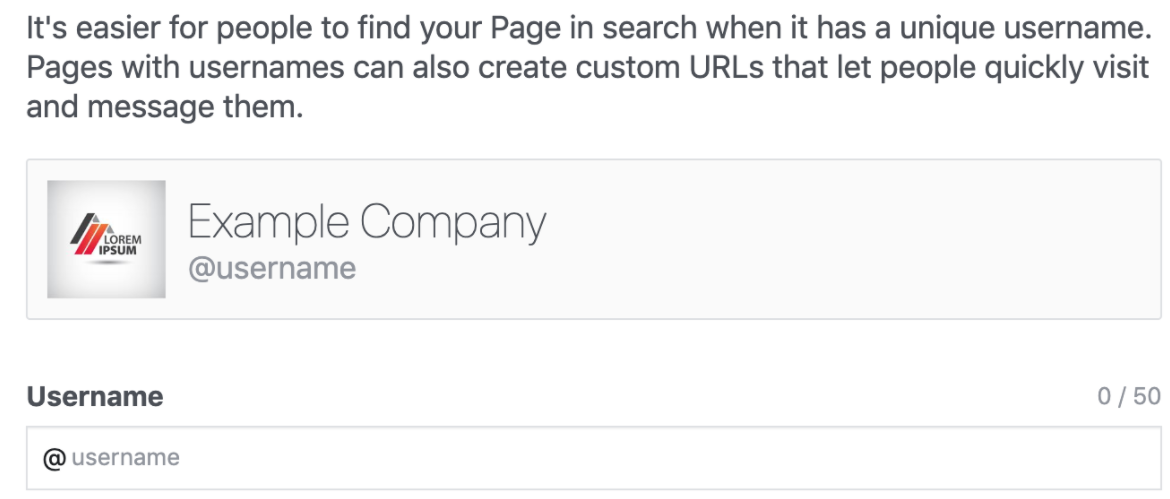This screenshot has width=1170, height=499.
Task: Click the phrase "custom URLs" in description
Action: pyautogui.click(x=639, y=69)
